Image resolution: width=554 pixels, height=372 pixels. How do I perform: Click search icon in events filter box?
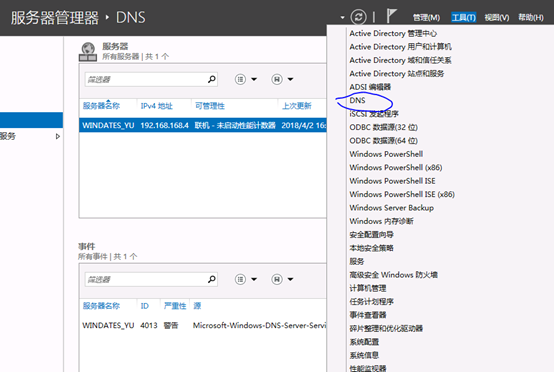[x=212, y=279]
